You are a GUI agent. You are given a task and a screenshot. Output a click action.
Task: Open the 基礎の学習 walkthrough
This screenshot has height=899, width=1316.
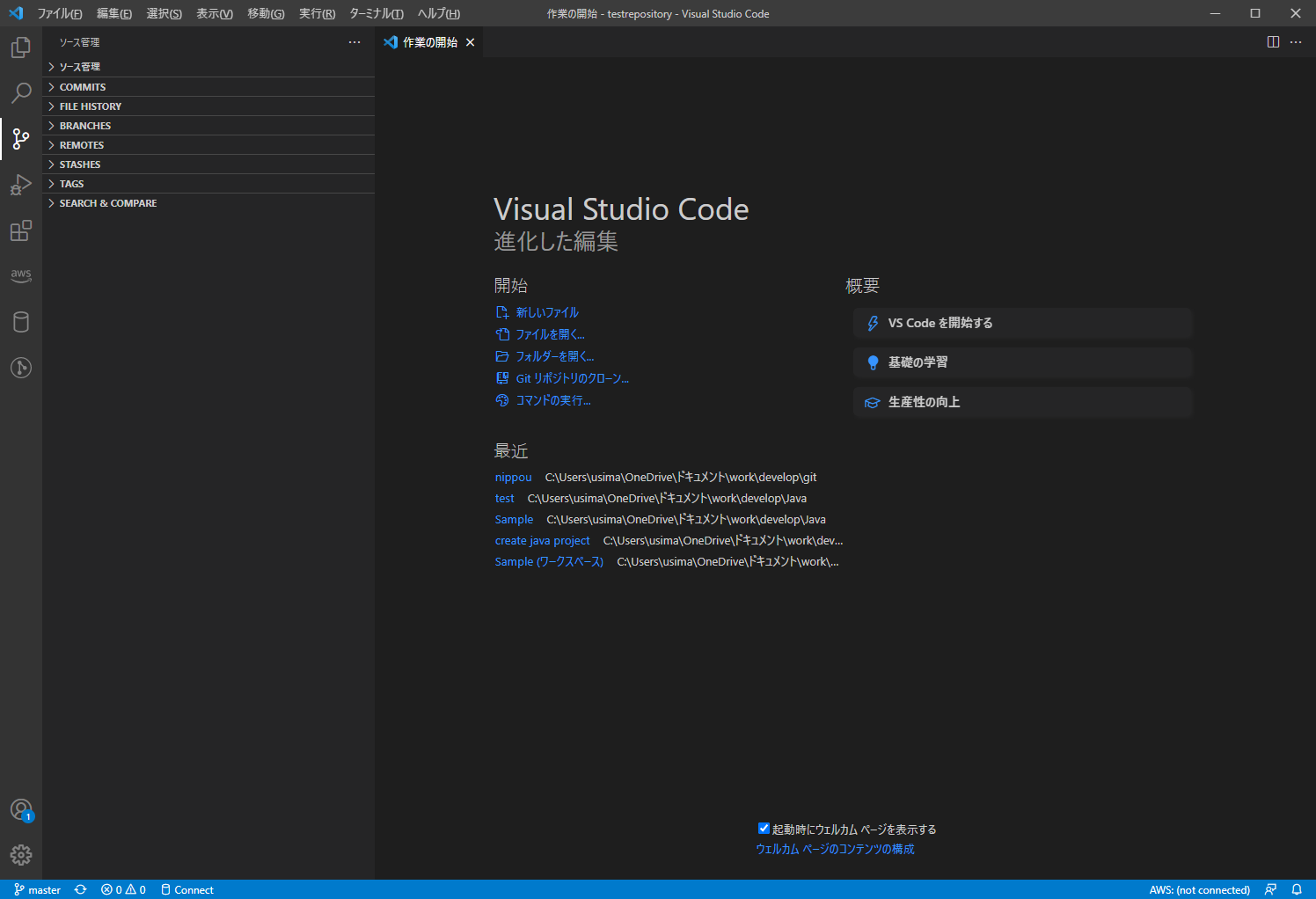pos(1022,362)
